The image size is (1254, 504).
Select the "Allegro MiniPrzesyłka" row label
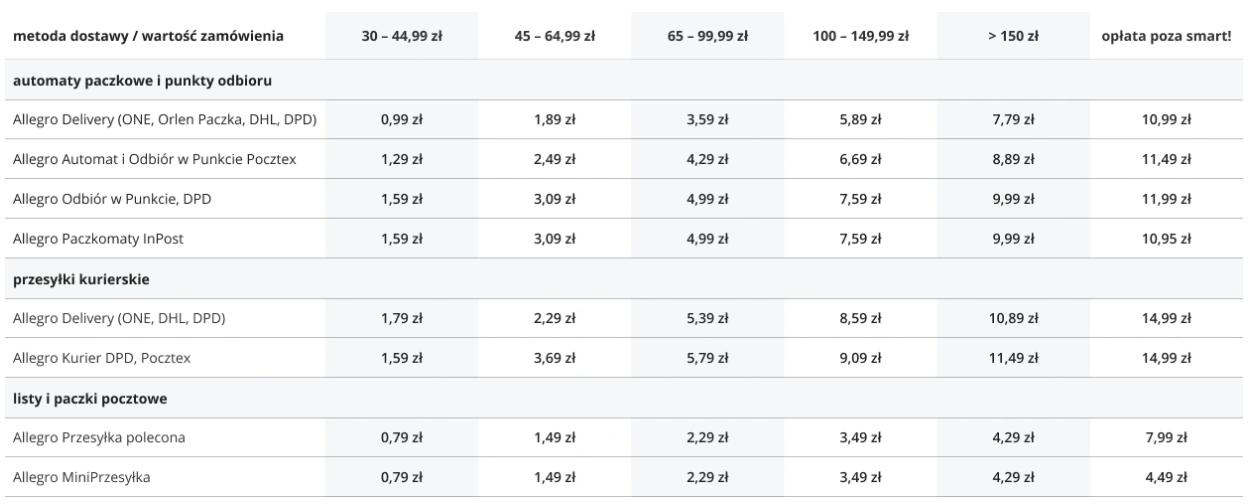click(82, 477)
